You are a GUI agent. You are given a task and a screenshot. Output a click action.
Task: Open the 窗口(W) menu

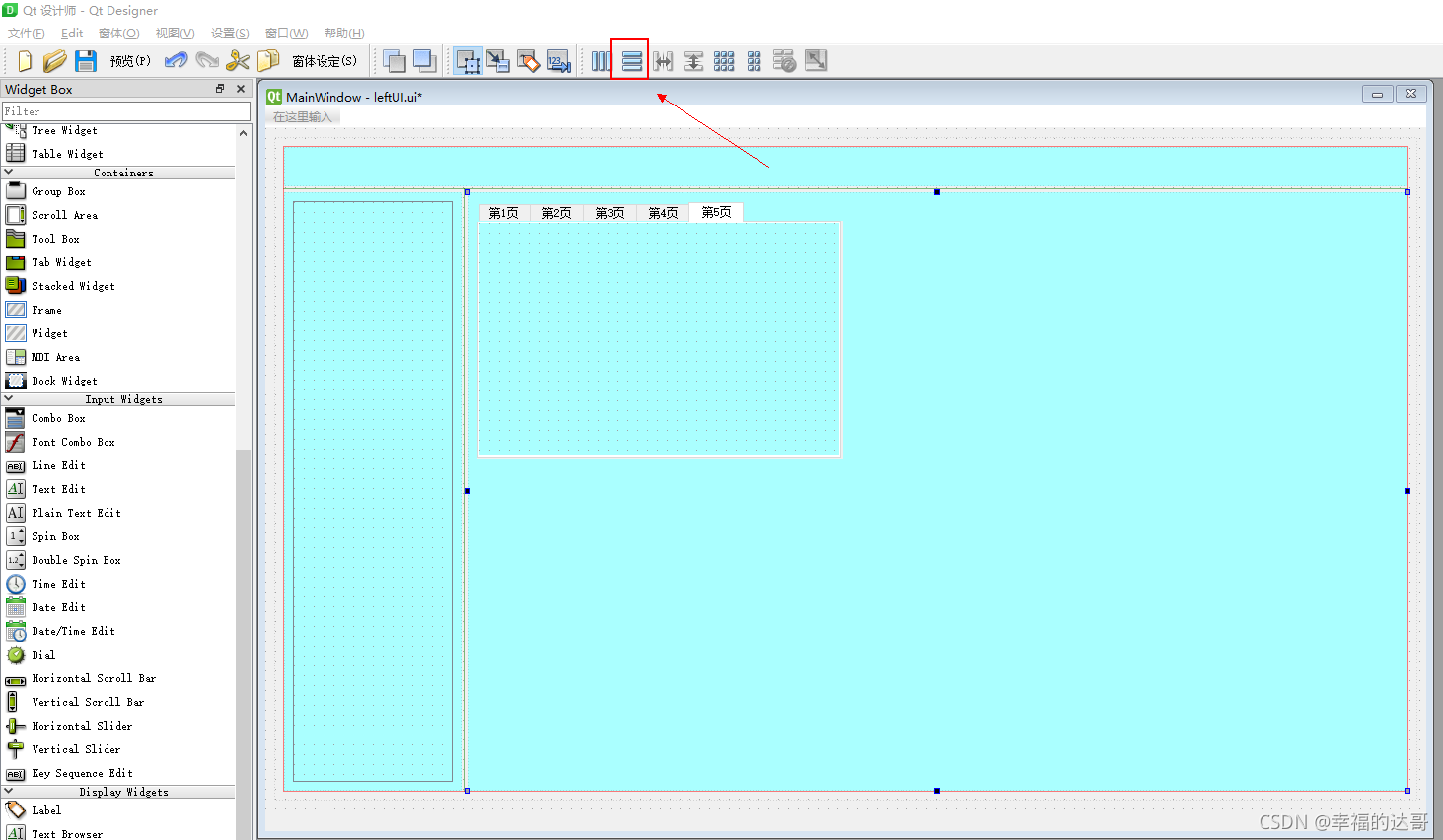287,34
